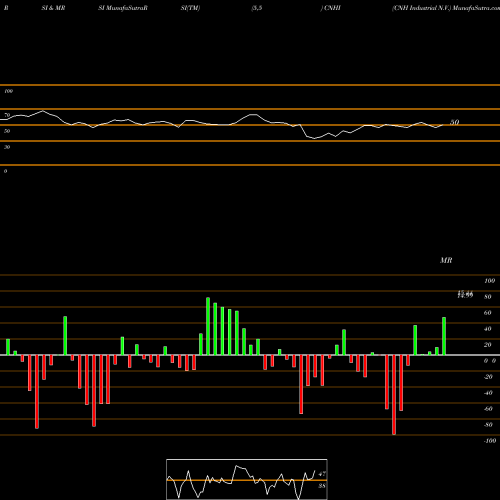Click the 'SI(TM)' header text
Image resolution: width=500 pixels, height=500 pixels.
tap(190, 8)
